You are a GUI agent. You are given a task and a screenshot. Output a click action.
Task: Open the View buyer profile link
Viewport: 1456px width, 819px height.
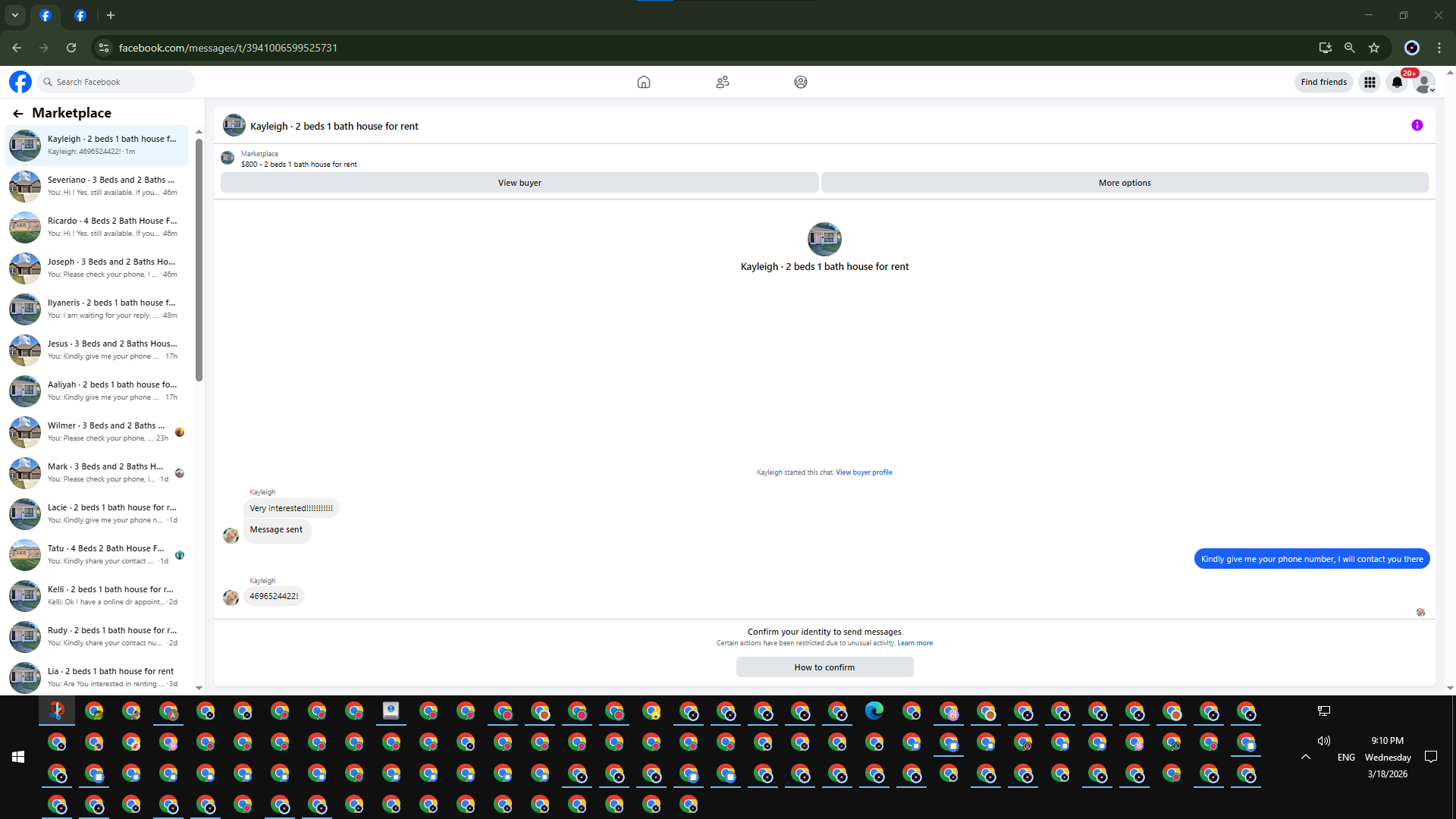point(864,472)
